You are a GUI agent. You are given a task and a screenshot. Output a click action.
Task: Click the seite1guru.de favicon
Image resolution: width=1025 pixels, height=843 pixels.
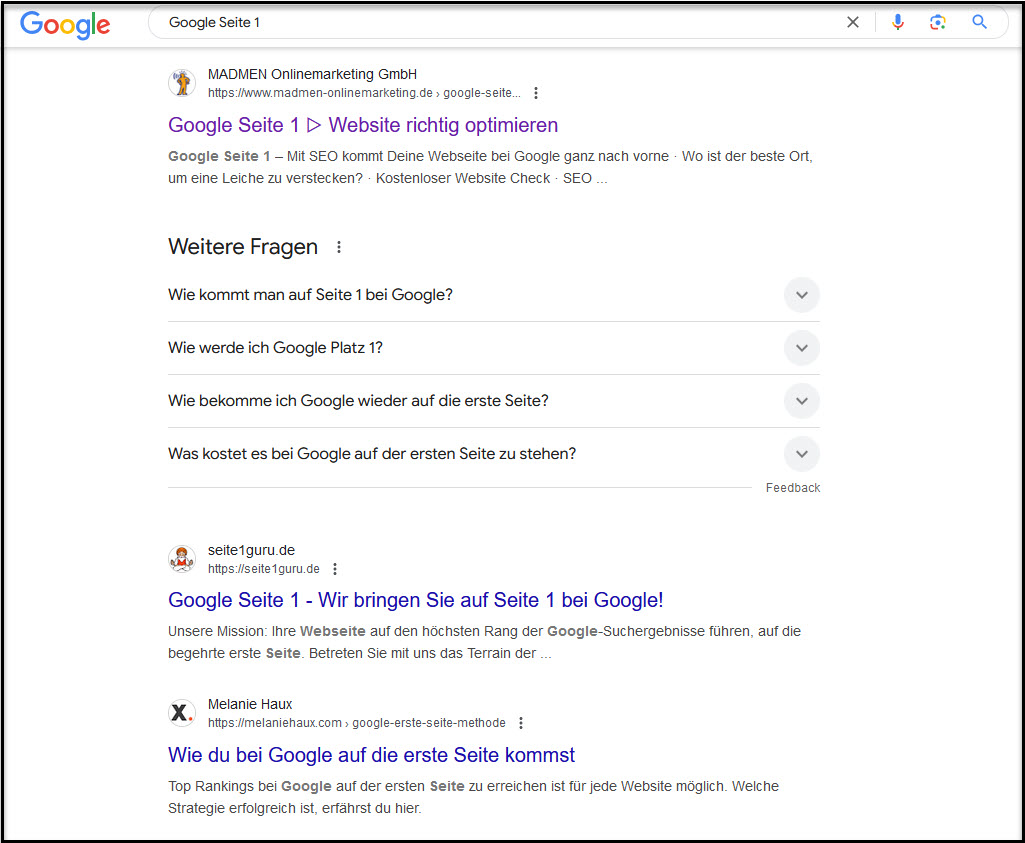point(182,559)
